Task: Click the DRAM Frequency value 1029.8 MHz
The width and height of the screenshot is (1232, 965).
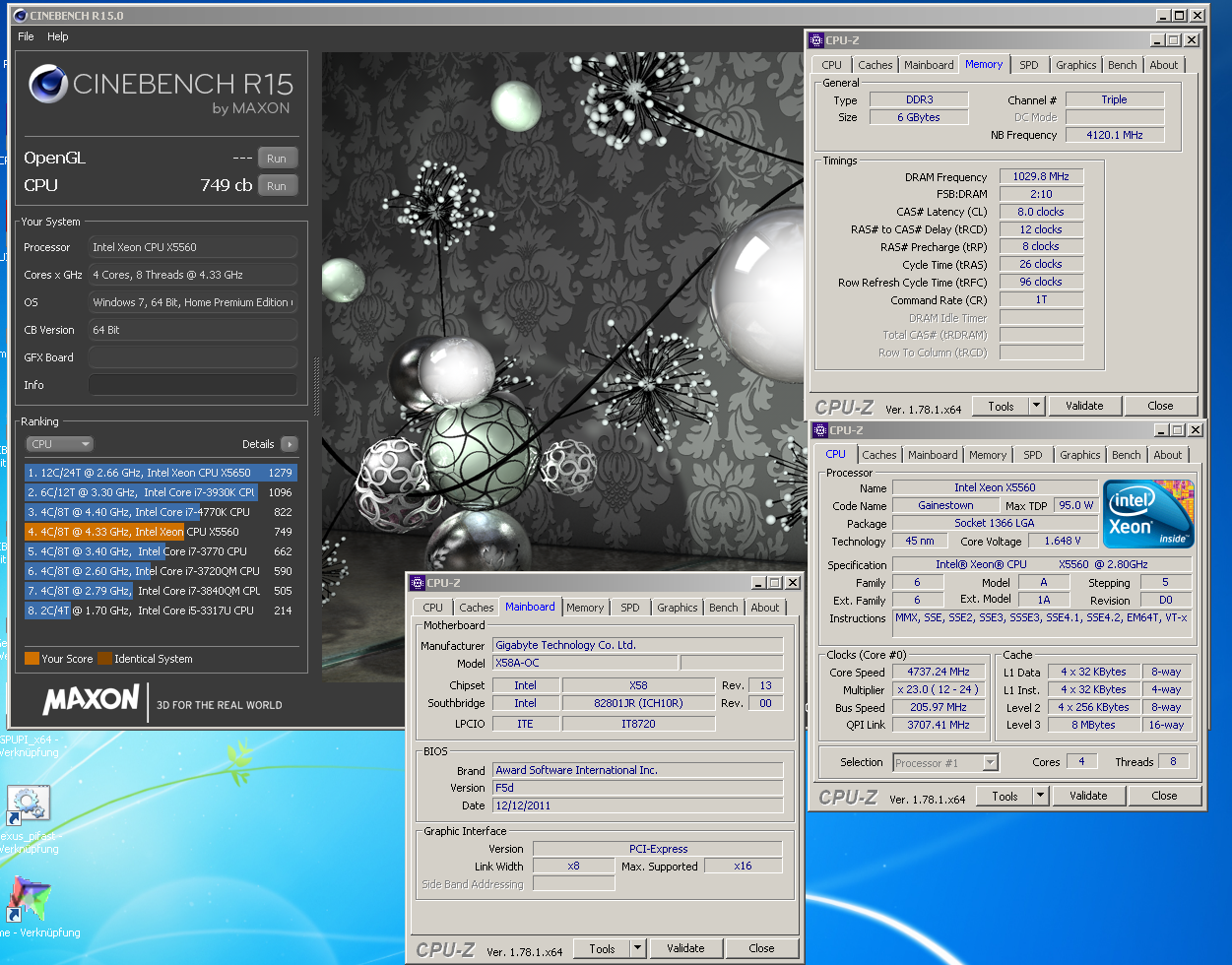Action: click(x=1041, y=176)
